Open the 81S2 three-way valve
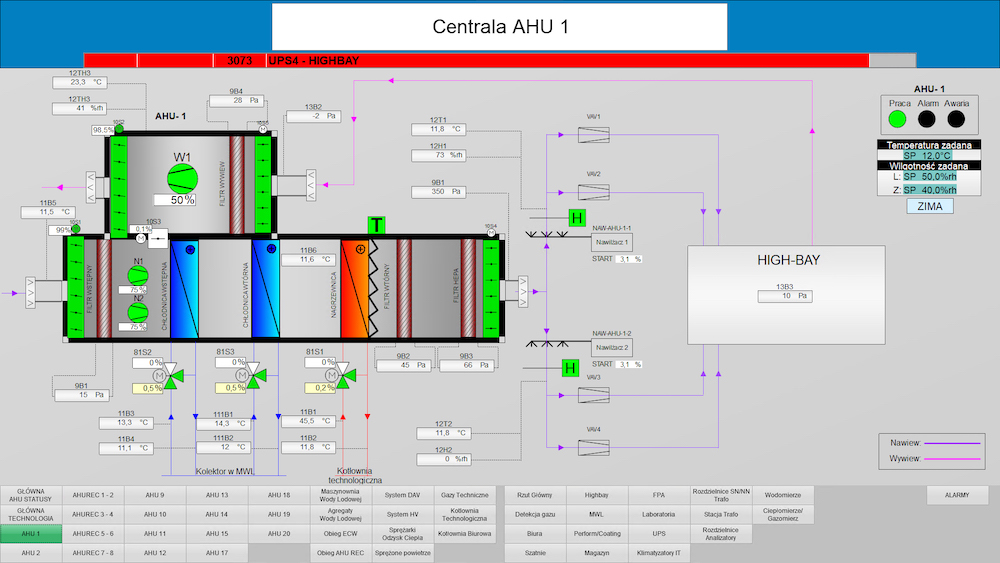This screenshot has width=1000, height=563. pyautogui.click(x=175, y=376)
